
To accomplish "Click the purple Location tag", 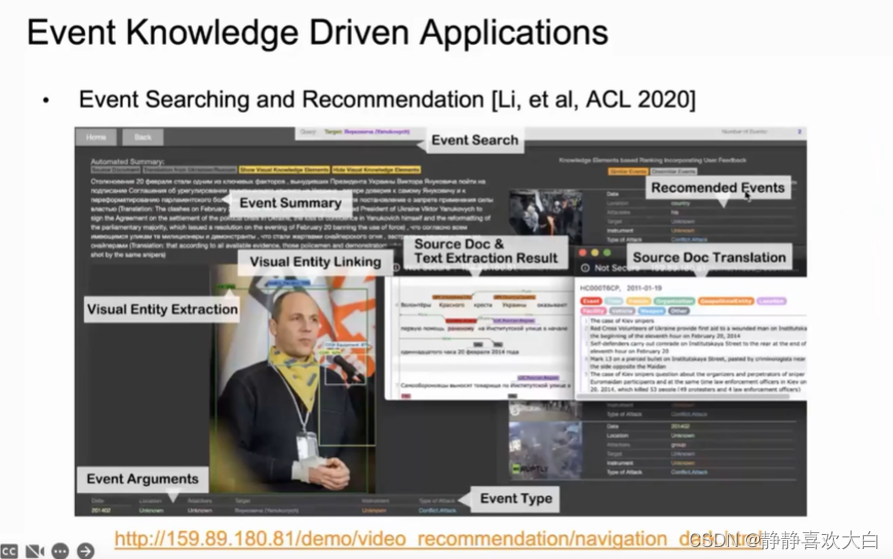I will [x=771, y=301].
